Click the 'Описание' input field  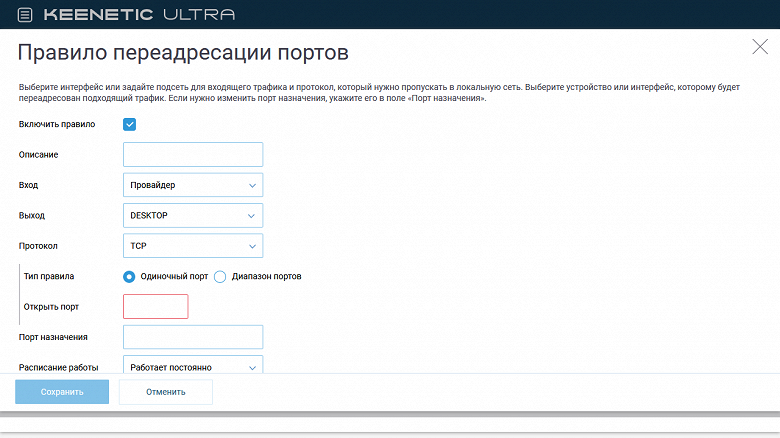tap(193, 154)
